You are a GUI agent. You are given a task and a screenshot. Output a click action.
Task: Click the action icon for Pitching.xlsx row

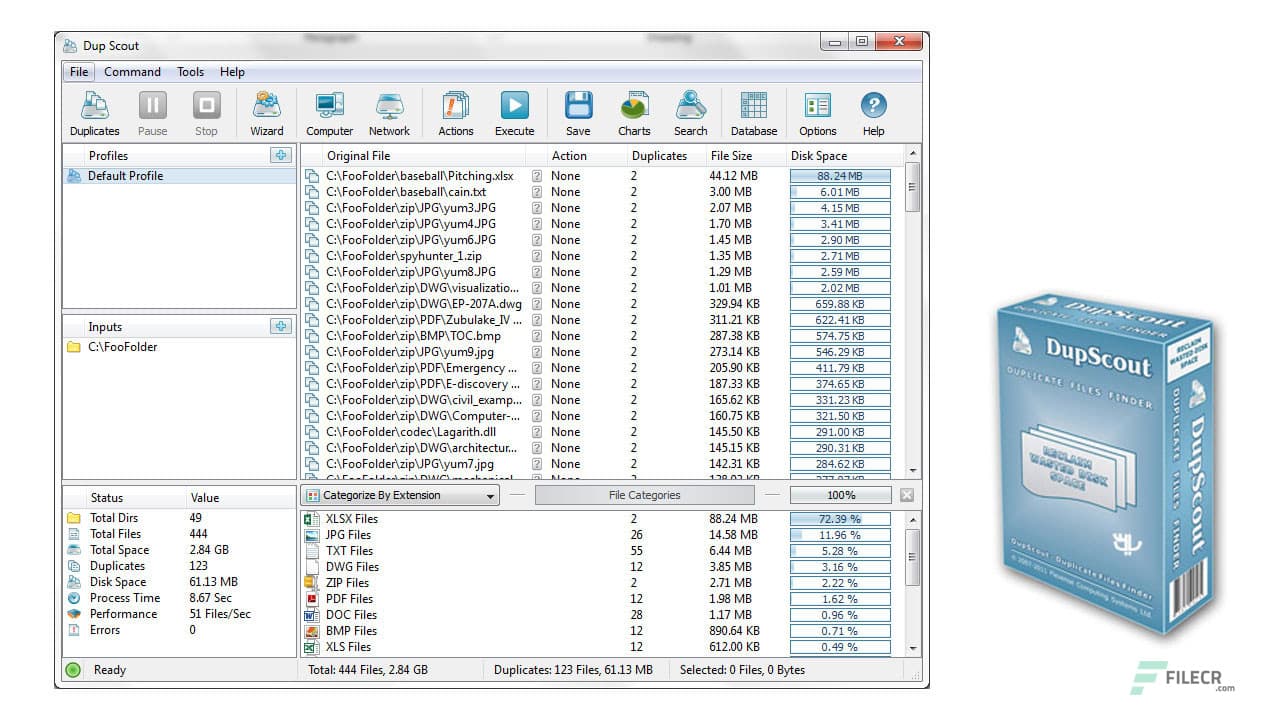(537, 176)
